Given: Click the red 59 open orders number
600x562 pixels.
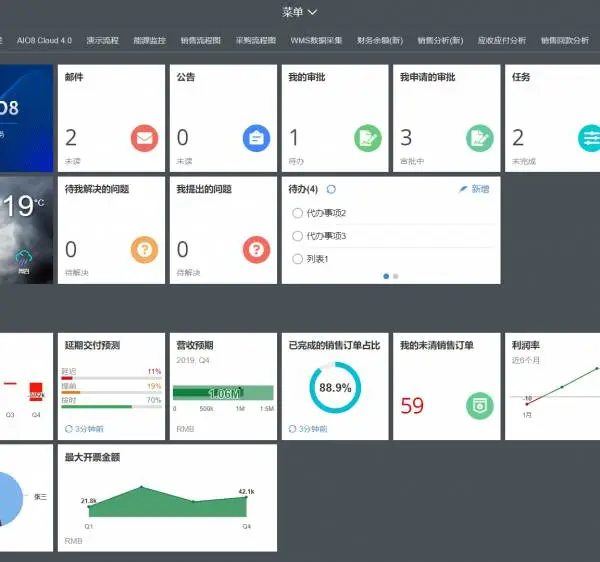Looking at the screenshot, I should (412, 406).
